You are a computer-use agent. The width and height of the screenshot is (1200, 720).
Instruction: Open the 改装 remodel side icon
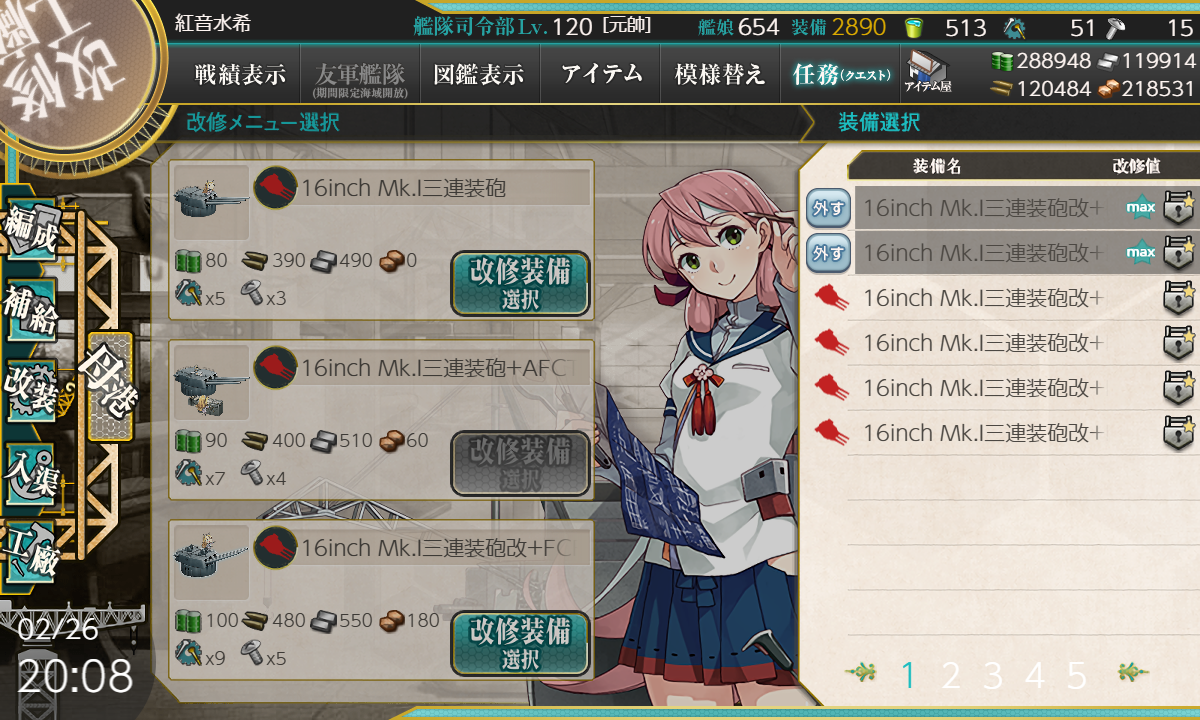coord(32,390)
